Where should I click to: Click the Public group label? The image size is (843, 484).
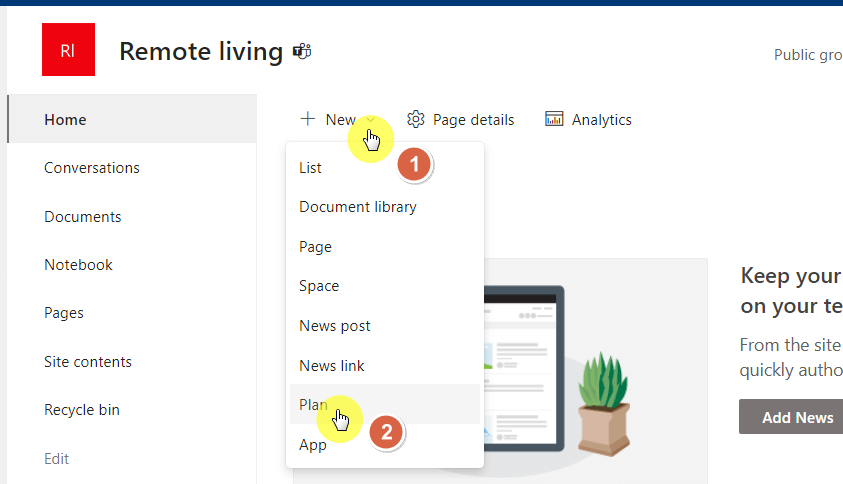[808, 55]
